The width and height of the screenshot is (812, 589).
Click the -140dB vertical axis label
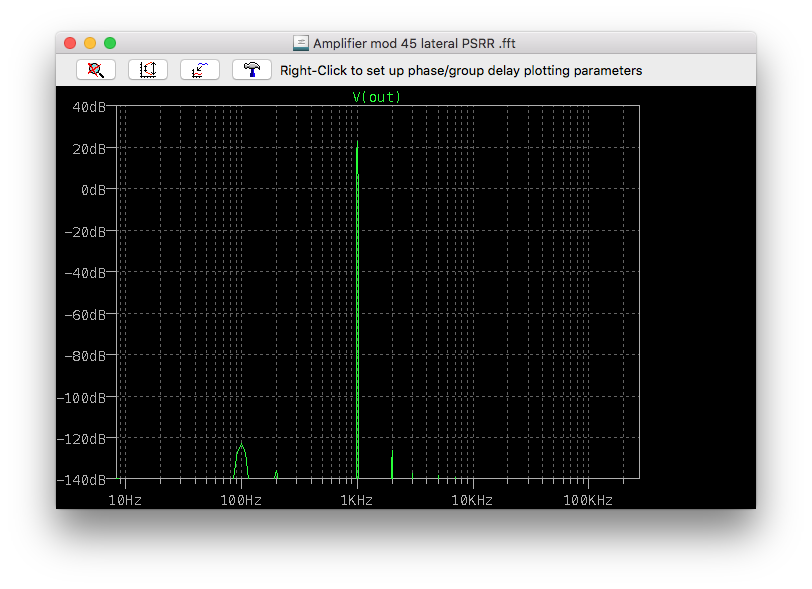[81, 480]
